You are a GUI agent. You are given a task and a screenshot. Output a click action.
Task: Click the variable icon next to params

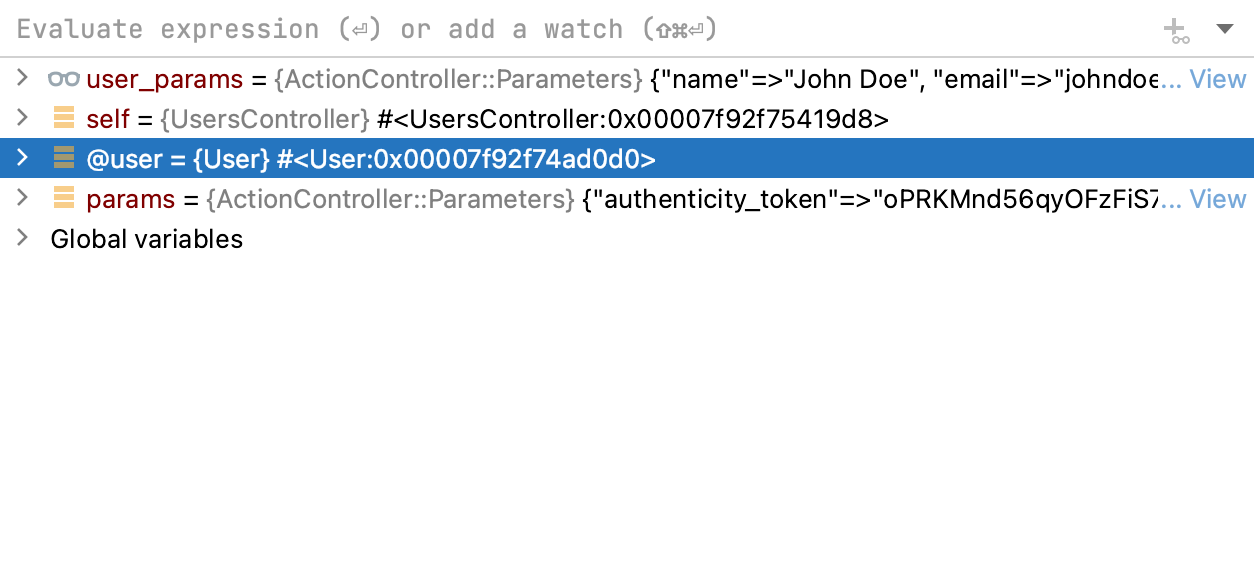point(62,198)
